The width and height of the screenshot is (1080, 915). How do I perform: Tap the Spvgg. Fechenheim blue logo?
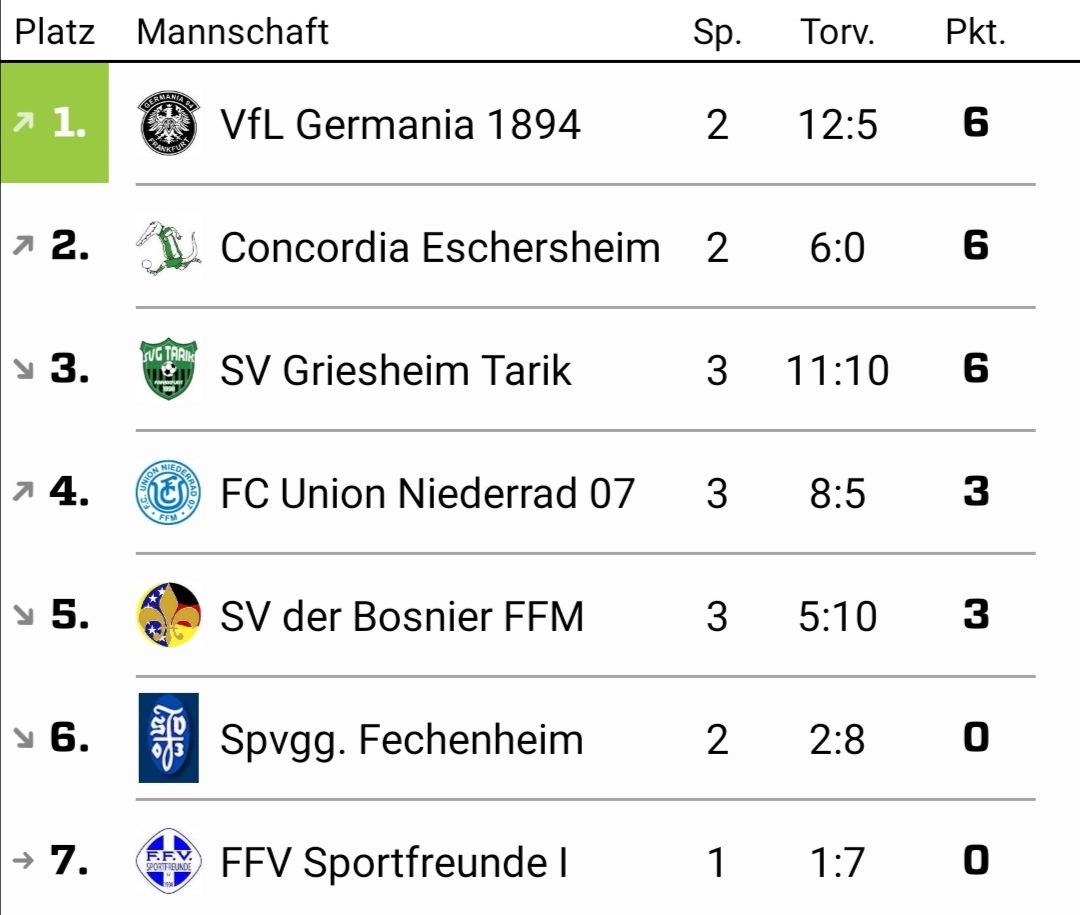(x=169, y=738)
